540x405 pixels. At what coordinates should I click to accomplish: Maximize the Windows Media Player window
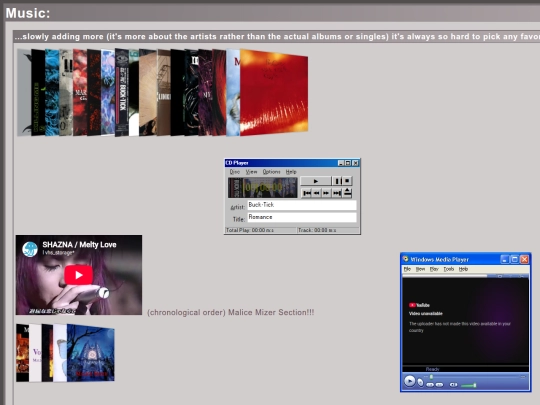(x=515, y=259)
